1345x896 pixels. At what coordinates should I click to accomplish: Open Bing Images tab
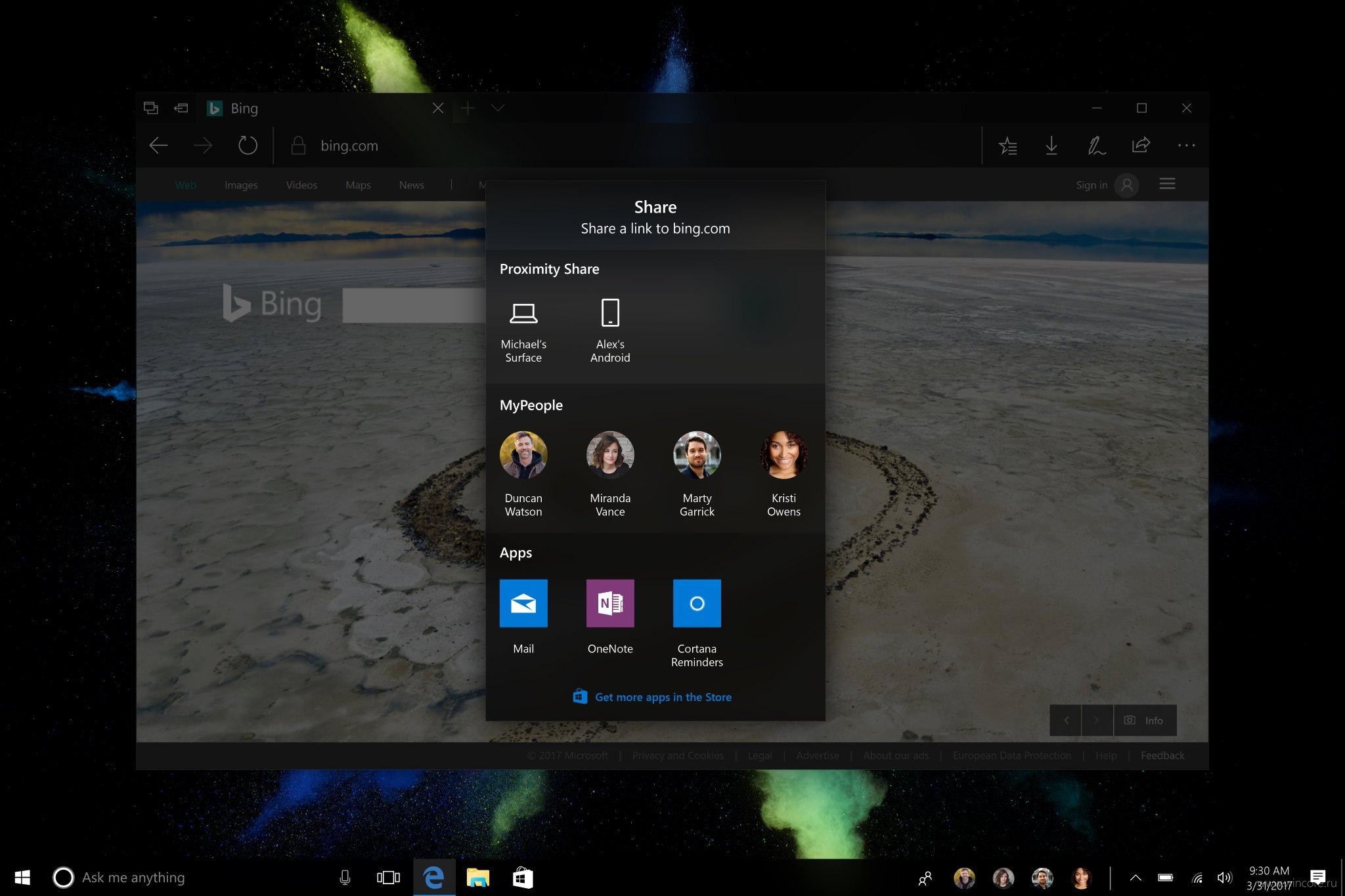pos(241,185)
